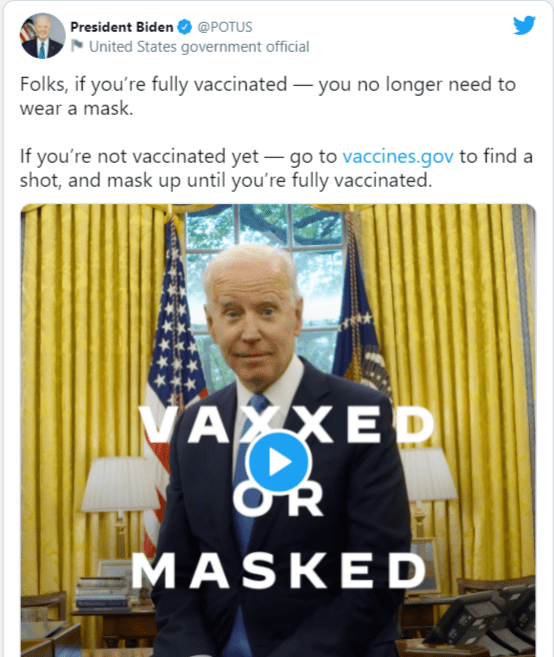Click the MASKED overlay text on video
Screen dimensions: 554x657
tap(280, 570)
